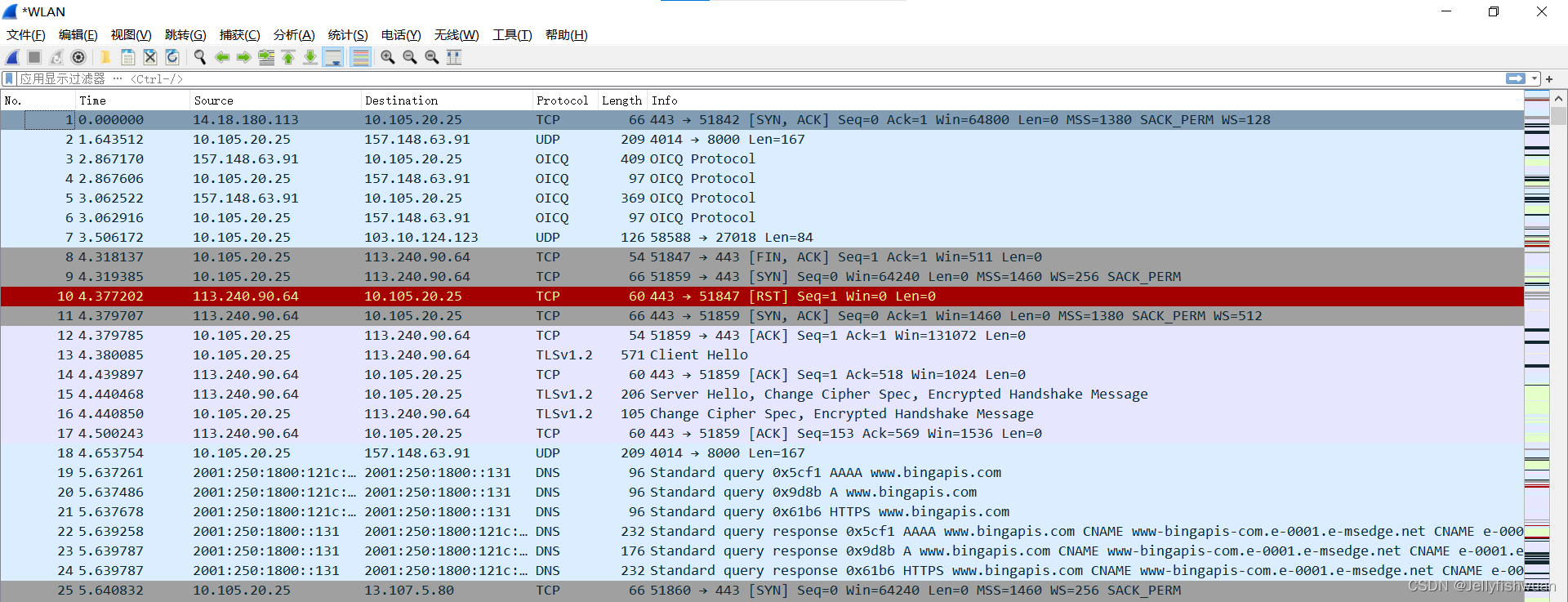
Task: Toggle packet list colorization
Action: pyautogui.click(x=360, y=57)
